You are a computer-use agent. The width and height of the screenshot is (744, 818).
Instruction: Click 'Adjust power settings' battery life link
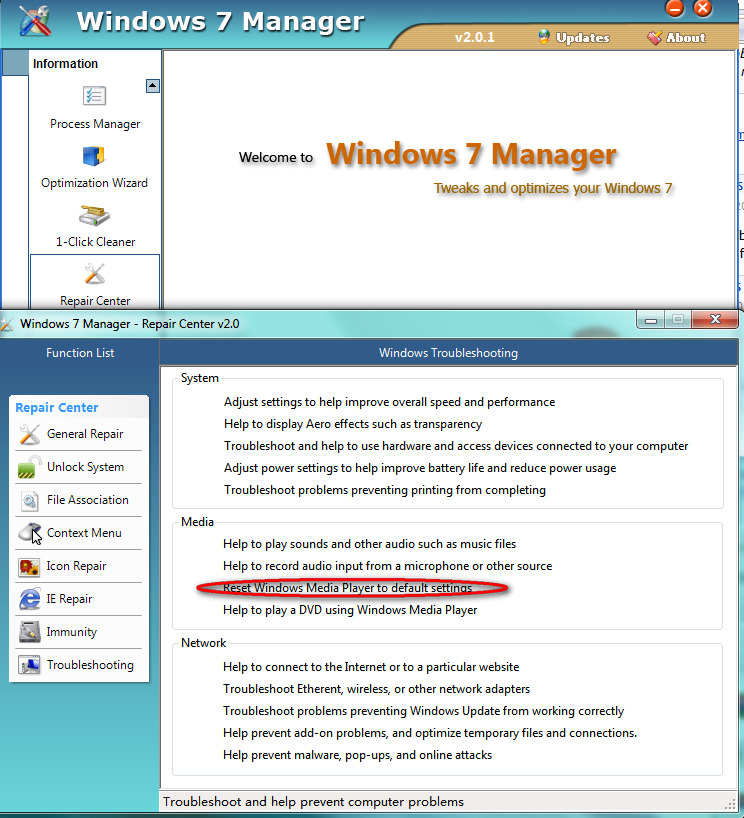420,467
